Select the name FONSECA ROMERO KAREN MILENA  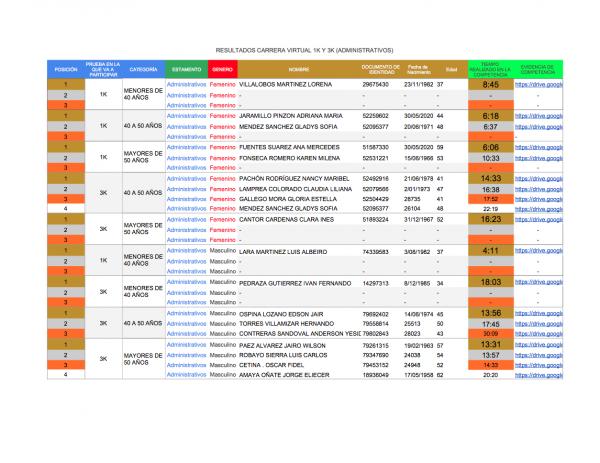point(289,158)
